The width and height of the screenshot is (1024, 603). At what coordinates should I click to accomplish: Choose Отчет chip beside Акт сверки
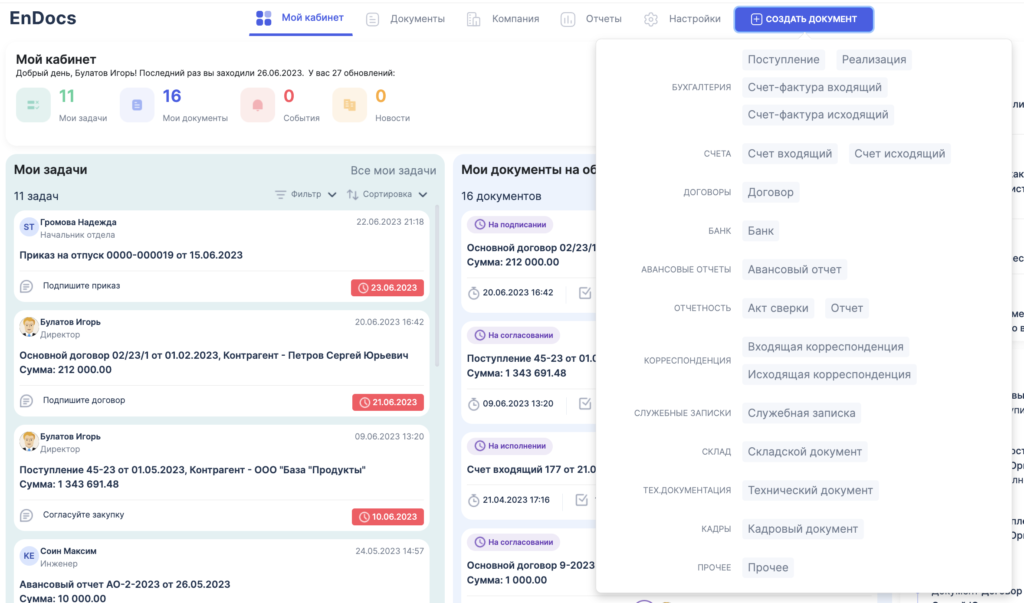846,308
